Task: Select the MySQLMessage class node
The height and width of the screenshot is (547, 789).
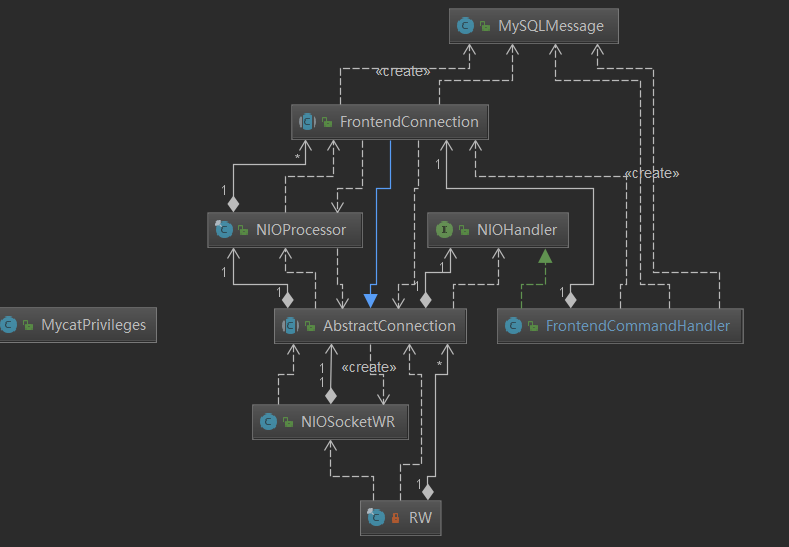Action: 533,26
